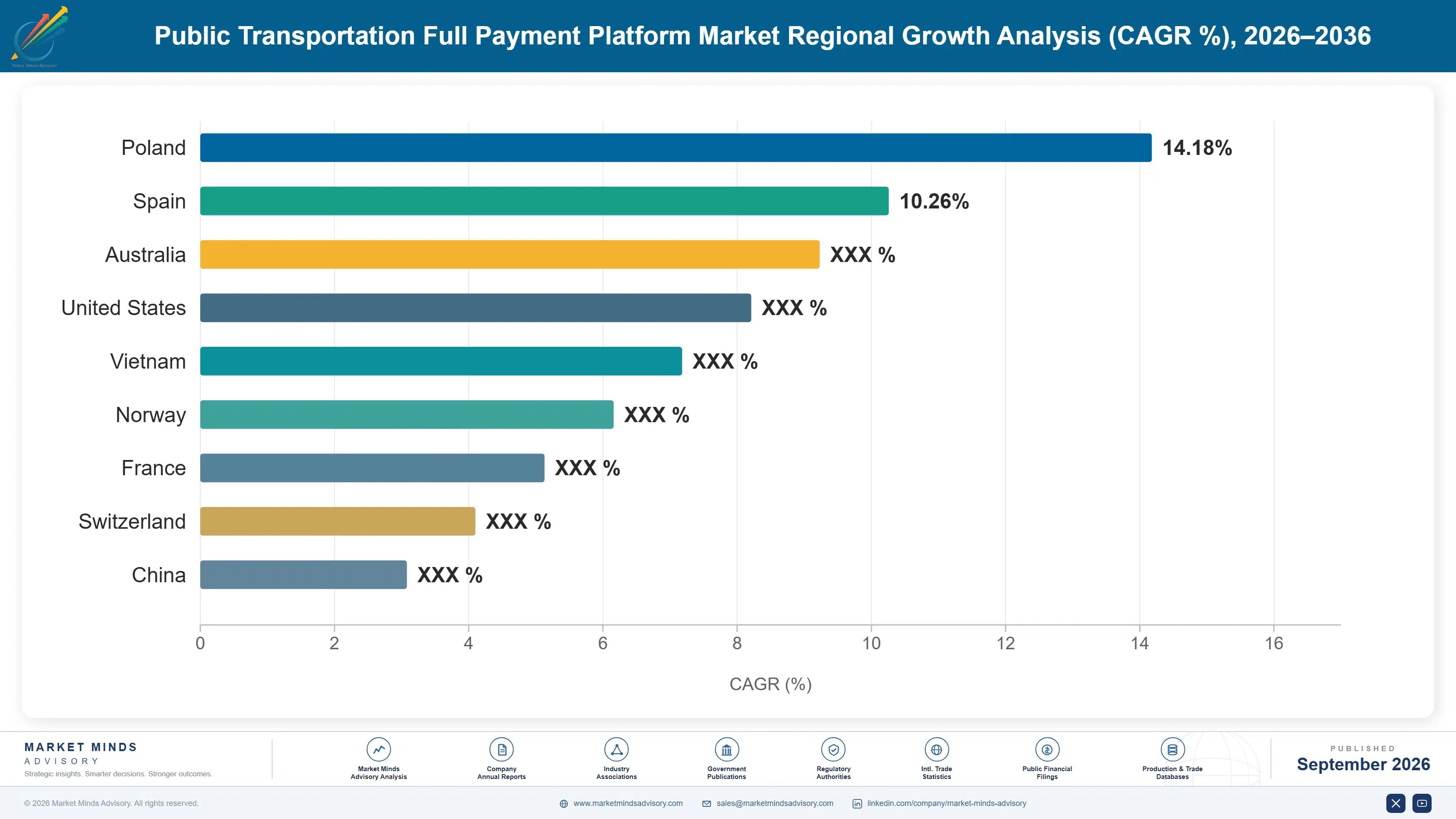Click the United States country label
The height and width of the screenshot is (819, 1456).
click(123, 308)
